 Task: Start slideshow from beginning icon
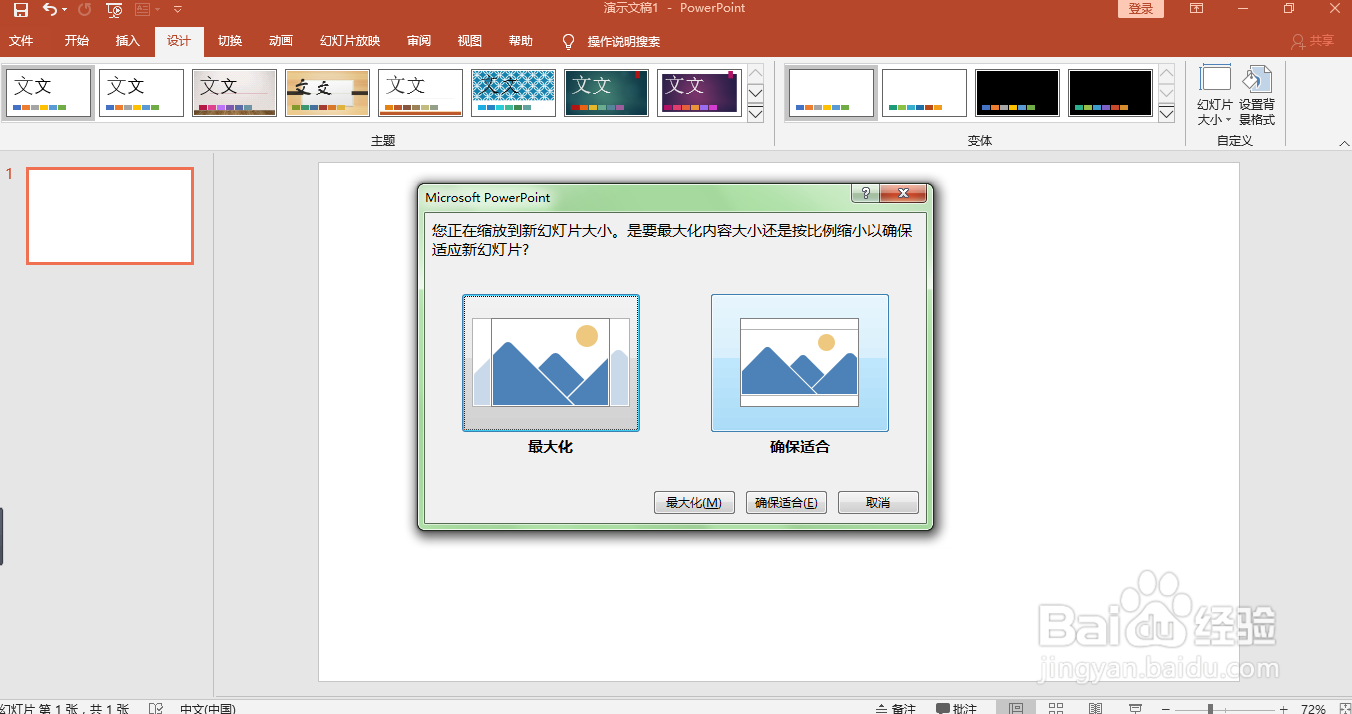114,9
